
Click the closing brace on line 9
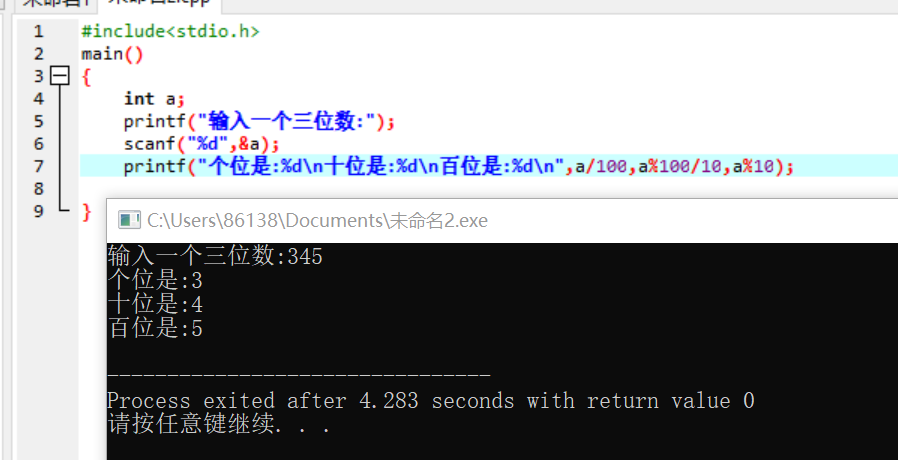[86, 211]
